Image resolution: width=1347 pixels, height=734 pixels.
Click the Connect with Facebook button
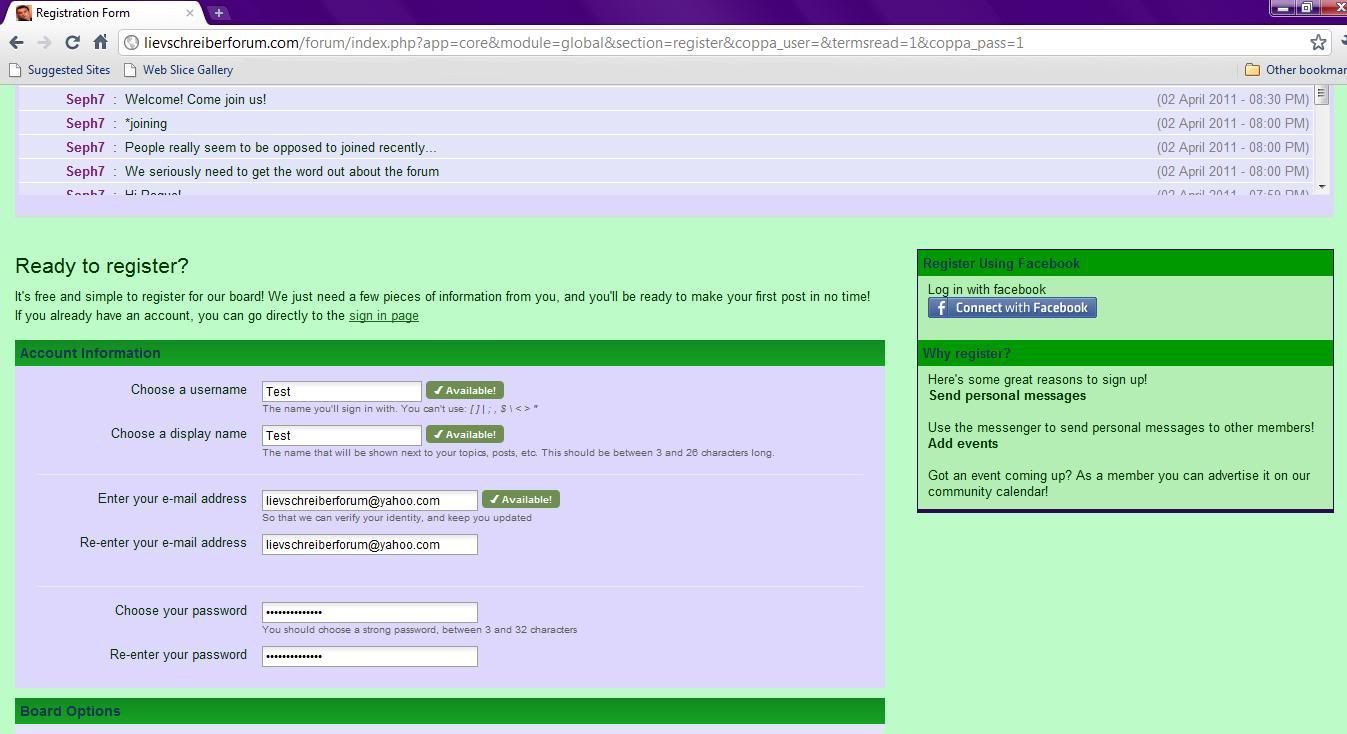tap(1012, 308)
